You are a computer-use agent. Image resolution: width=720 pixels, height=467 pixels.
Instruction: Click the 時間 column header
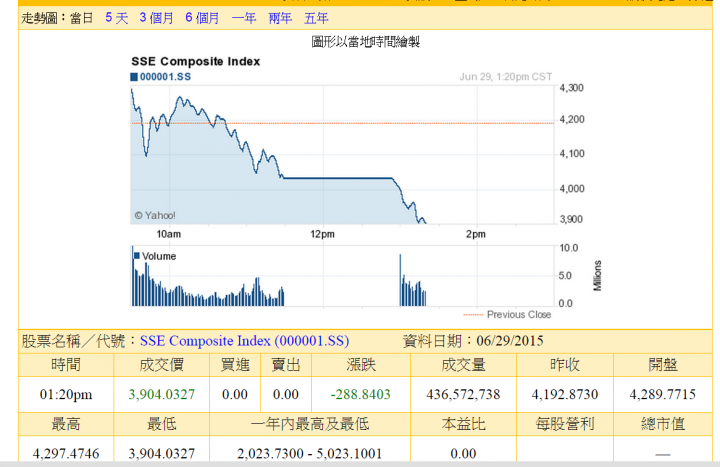coord(66,365)
